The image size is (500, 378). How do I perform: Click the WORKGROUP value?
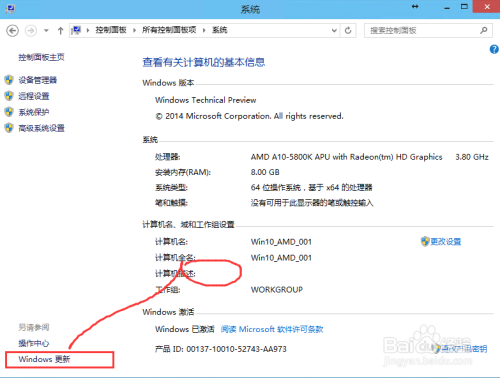click(x=277, y=290)
